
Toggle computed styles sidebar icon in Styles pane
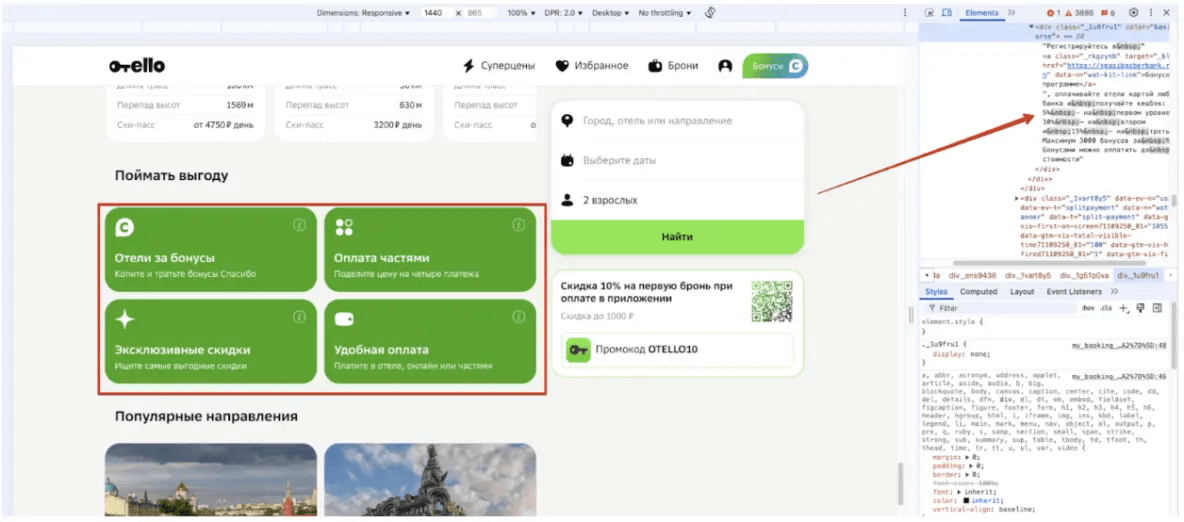coord(1157,308)
